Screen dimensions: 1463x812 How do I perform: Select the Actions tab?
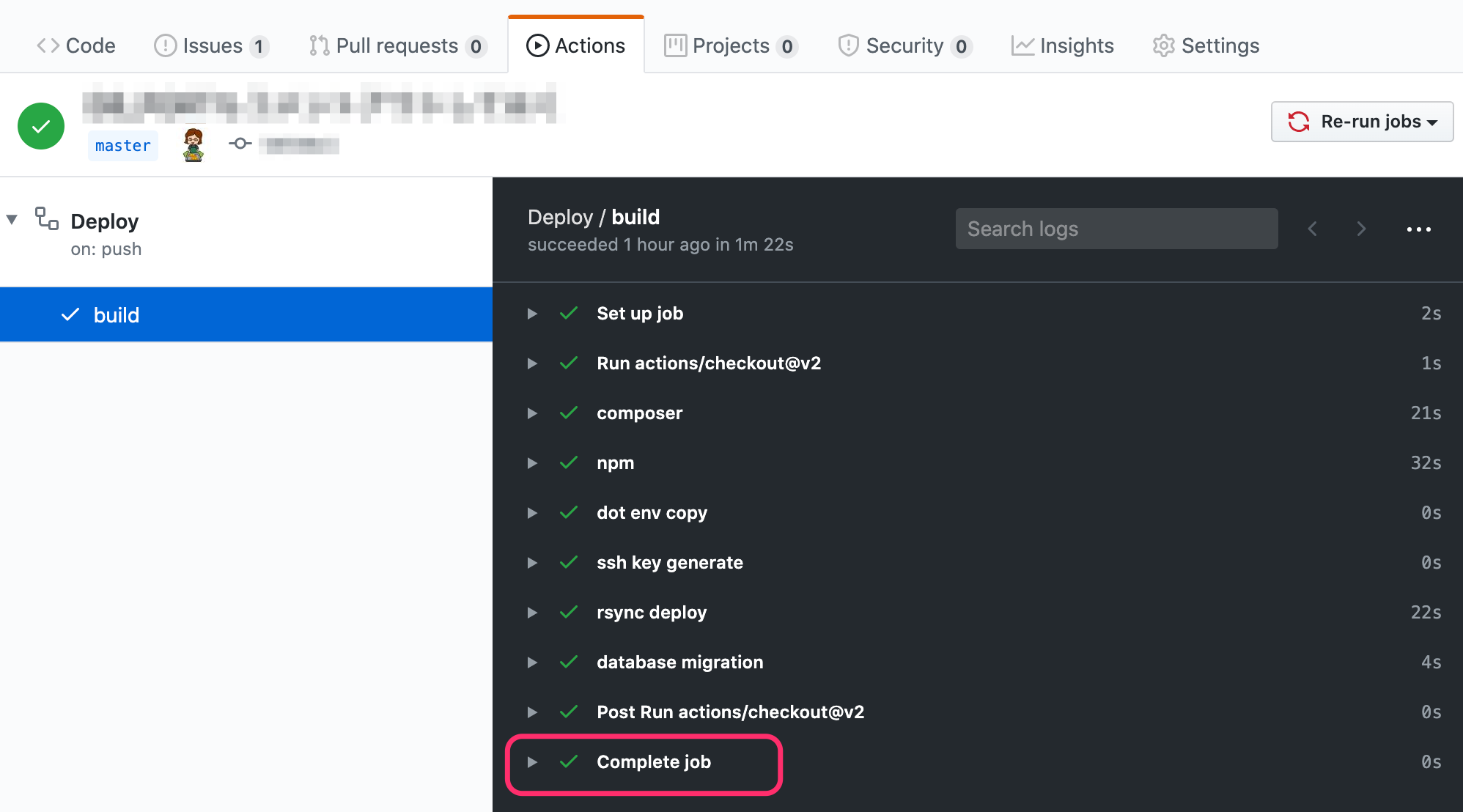pos(576,45)
